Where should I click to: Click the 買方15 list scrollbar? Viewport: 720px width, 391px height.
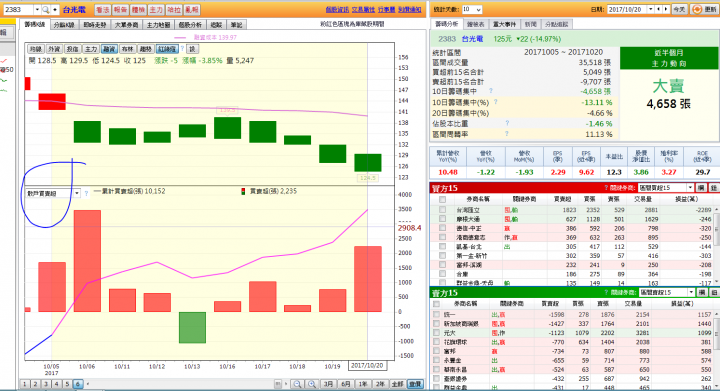click(x=717, y=246)
